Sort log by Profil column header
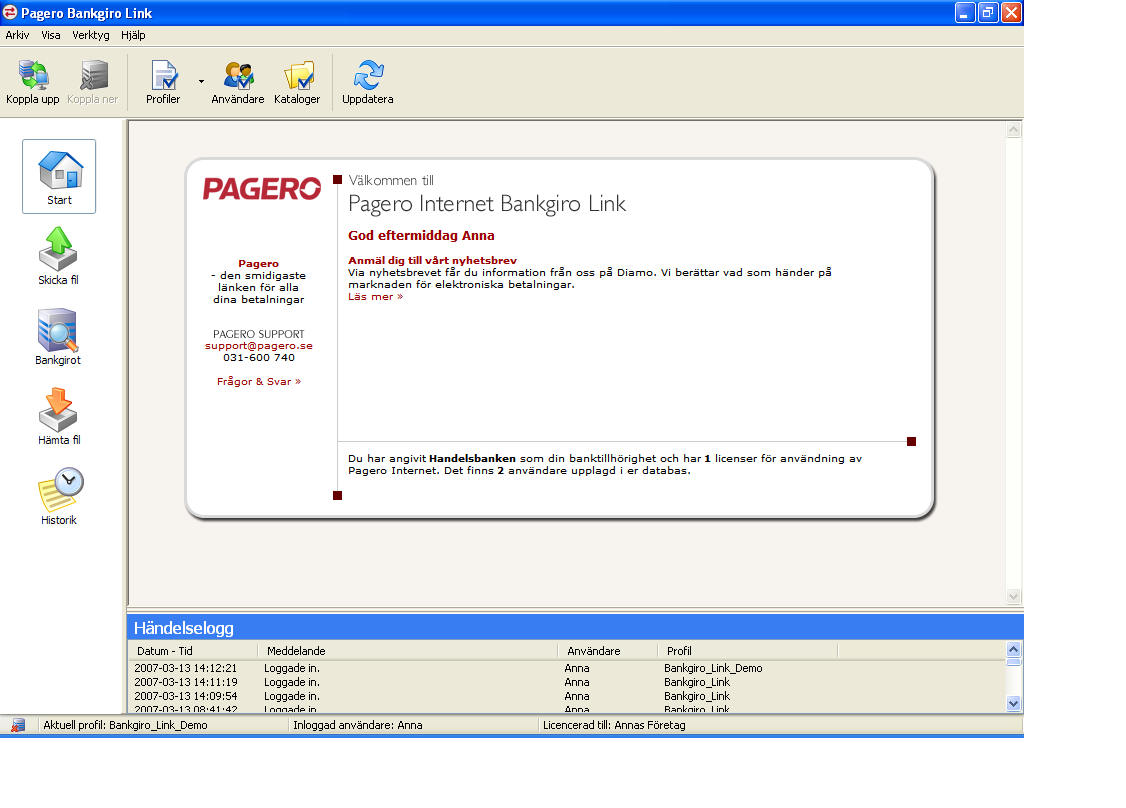Screen dimensions: 1126x808 [x=748, y=651]
